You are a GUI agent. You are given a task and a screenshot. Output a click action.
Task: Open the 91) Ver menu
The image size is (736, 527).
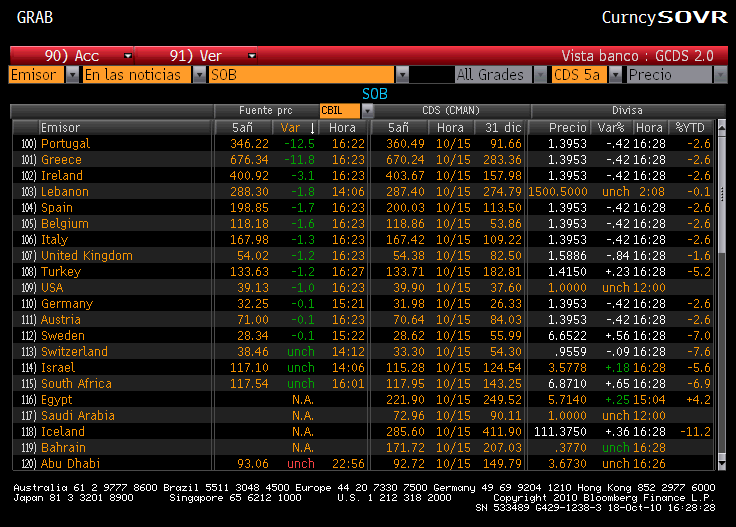pos(196,56)
